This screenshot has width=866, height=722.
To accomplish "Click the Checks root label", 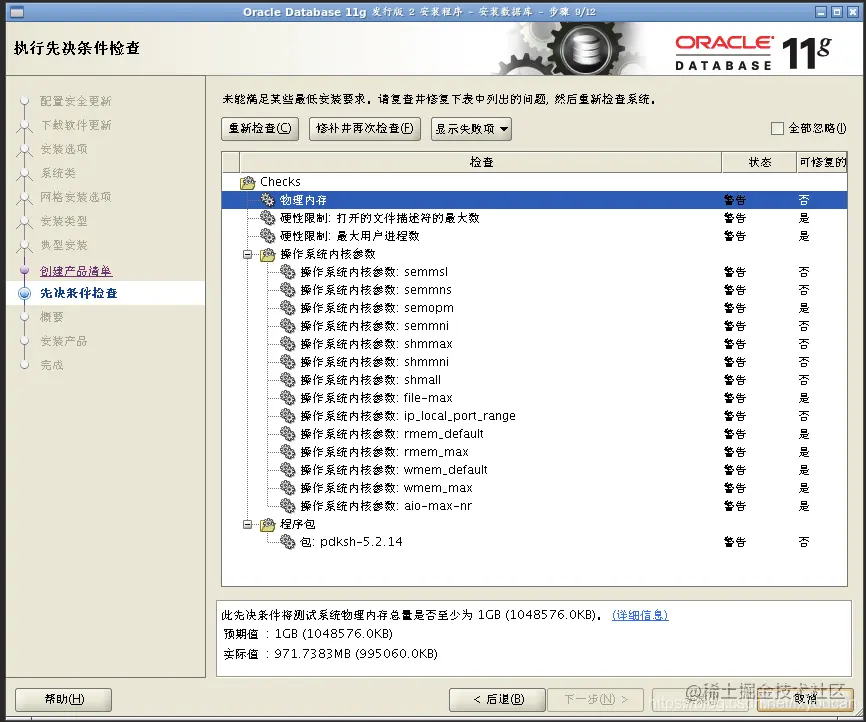I will coord(280,182).
